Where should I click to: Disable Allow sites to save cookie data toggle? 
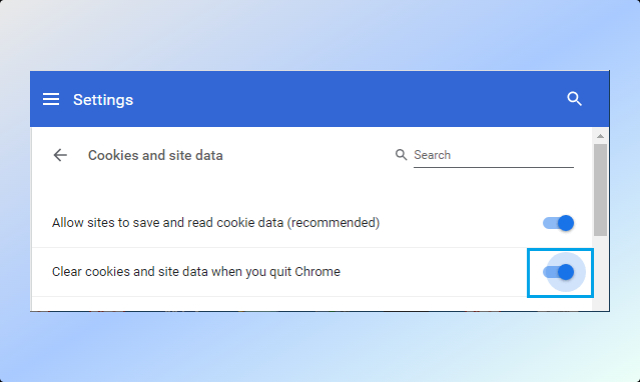558,223
